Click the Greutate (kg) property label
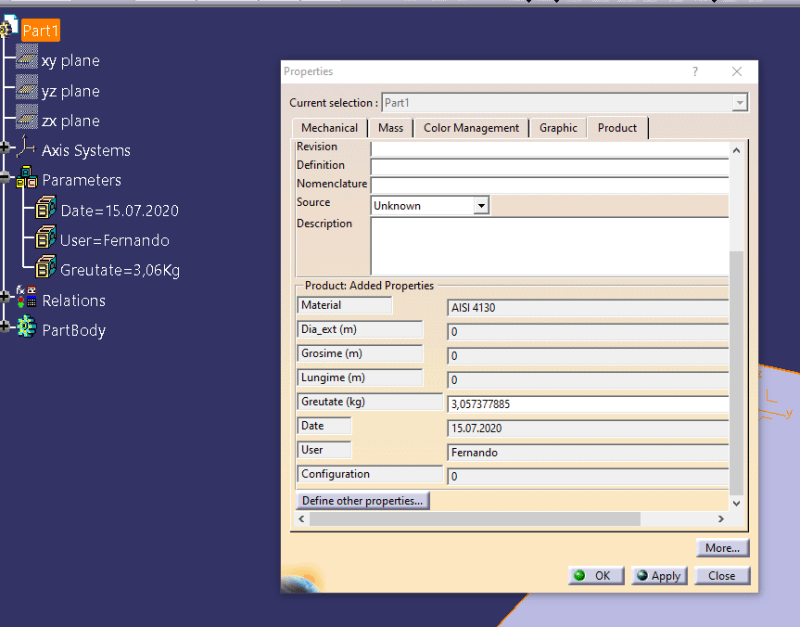Screen dimensions: 800x627 pyautogui.click(x=369, y=402)
